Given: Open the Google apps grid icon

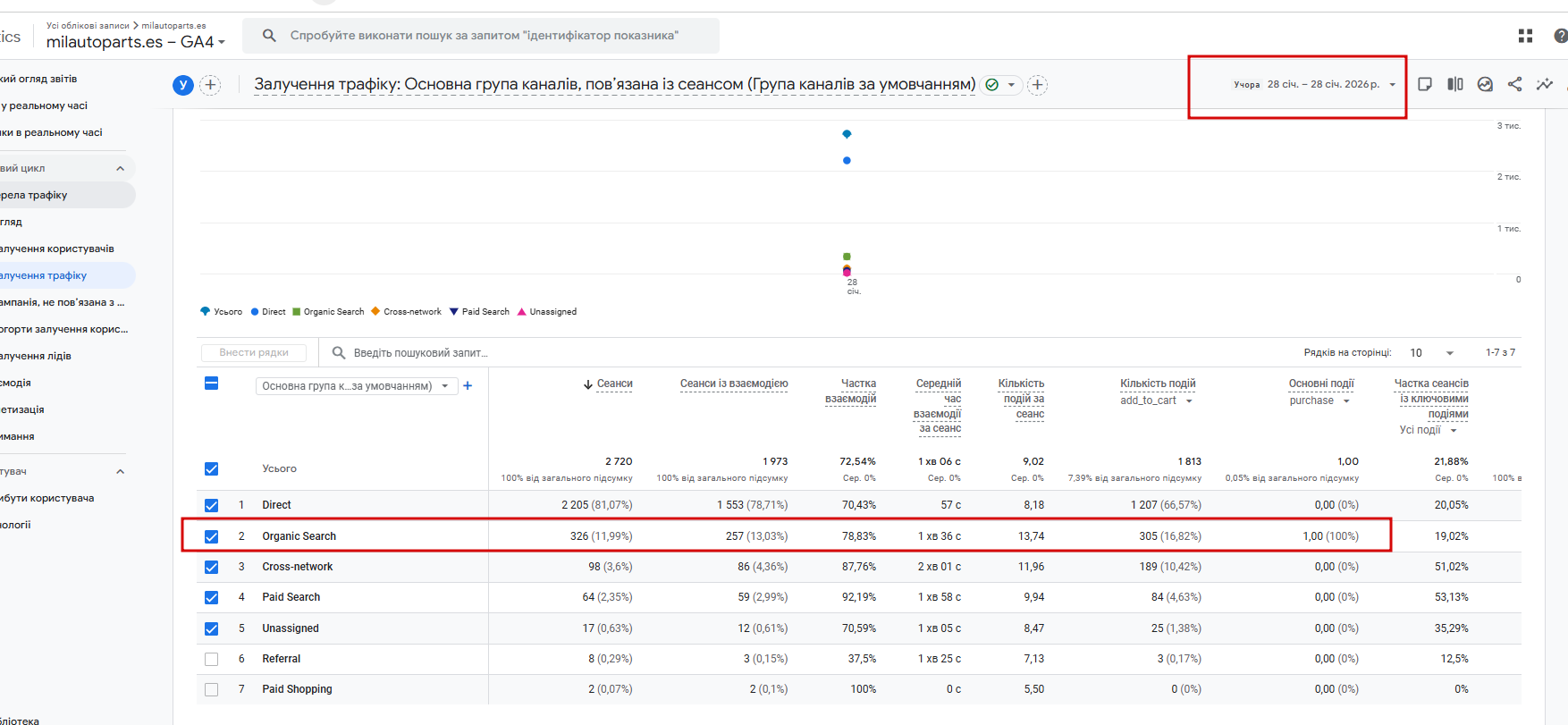Looking at the screenshot, I should pyautogui.click(x=1525, y=36).
